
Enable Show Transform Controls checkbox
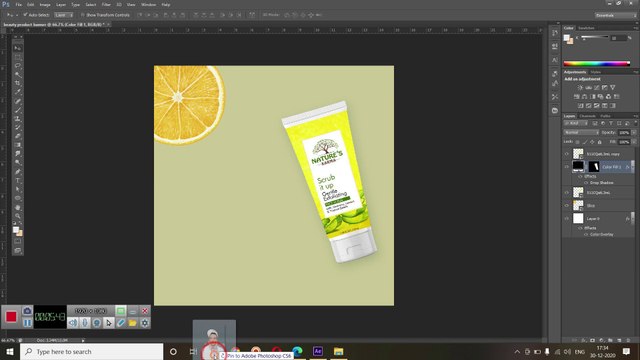coord(82,15)
